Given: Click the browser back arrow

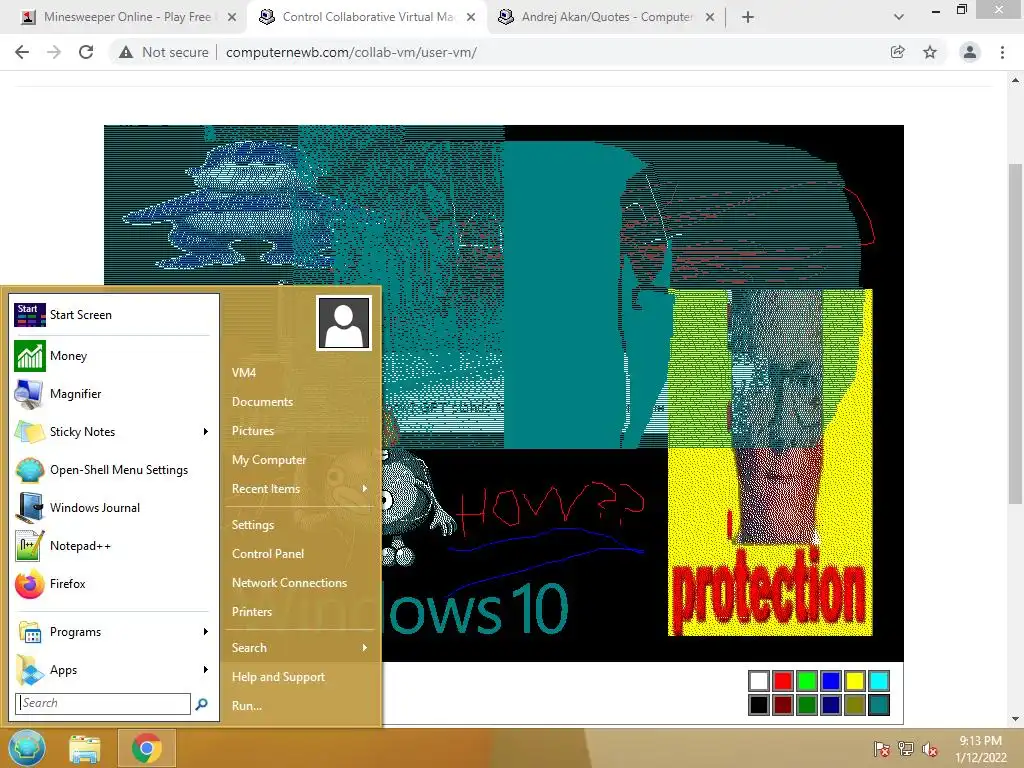Looking at the screenshot, I should click(22, 52).
